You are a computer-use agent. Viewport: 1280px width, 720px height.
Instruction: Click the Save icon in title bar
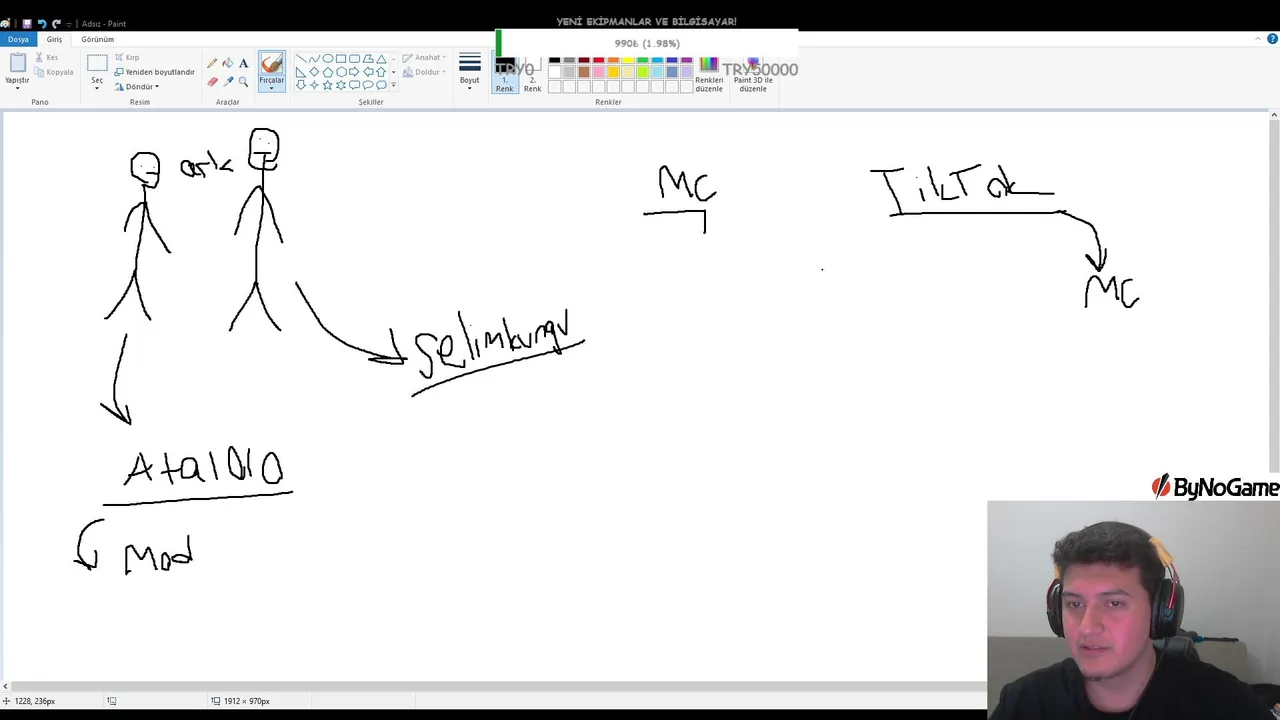[x=27, y=23]
